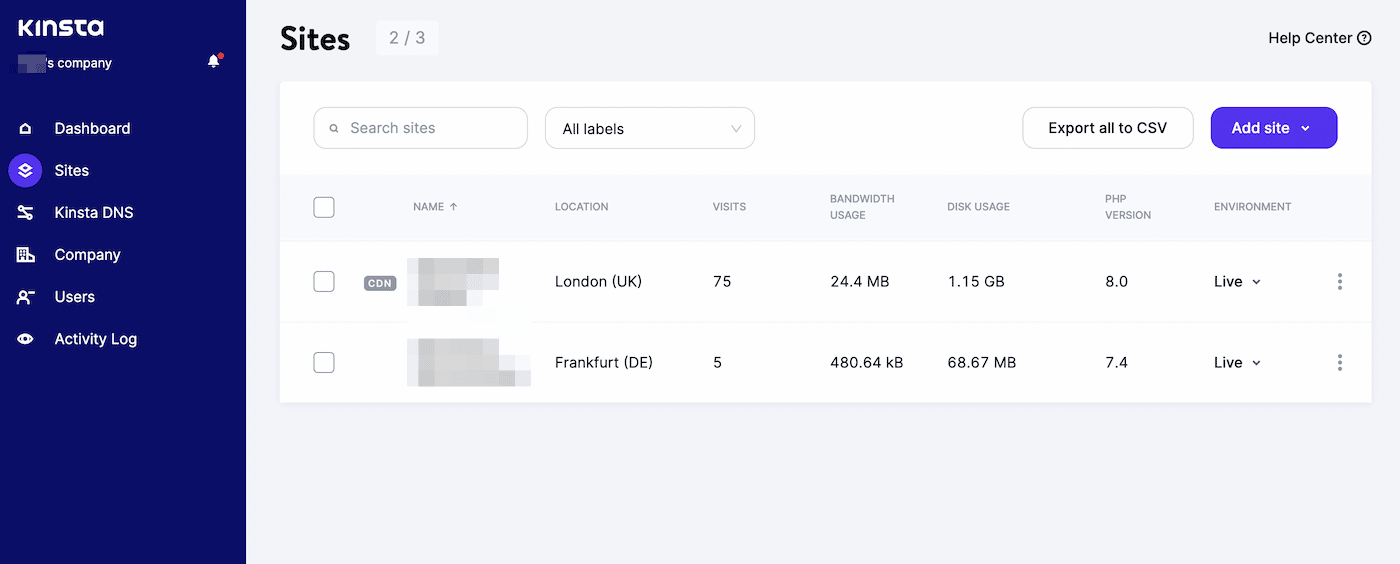Click the Add site button

[1273, 128]
